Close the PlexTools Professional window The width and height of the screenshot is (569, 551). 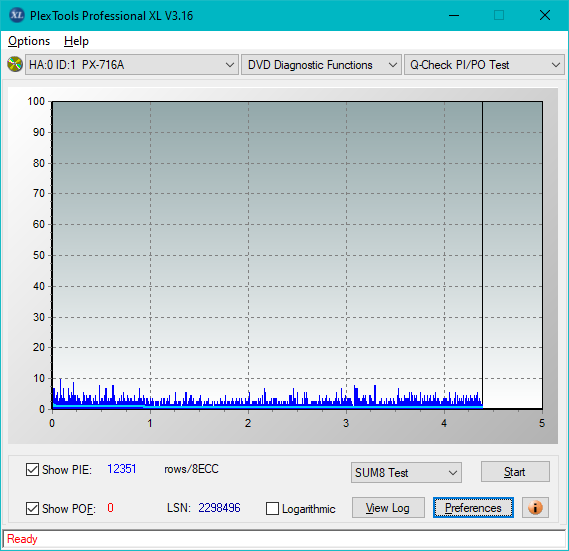(545, 15)
